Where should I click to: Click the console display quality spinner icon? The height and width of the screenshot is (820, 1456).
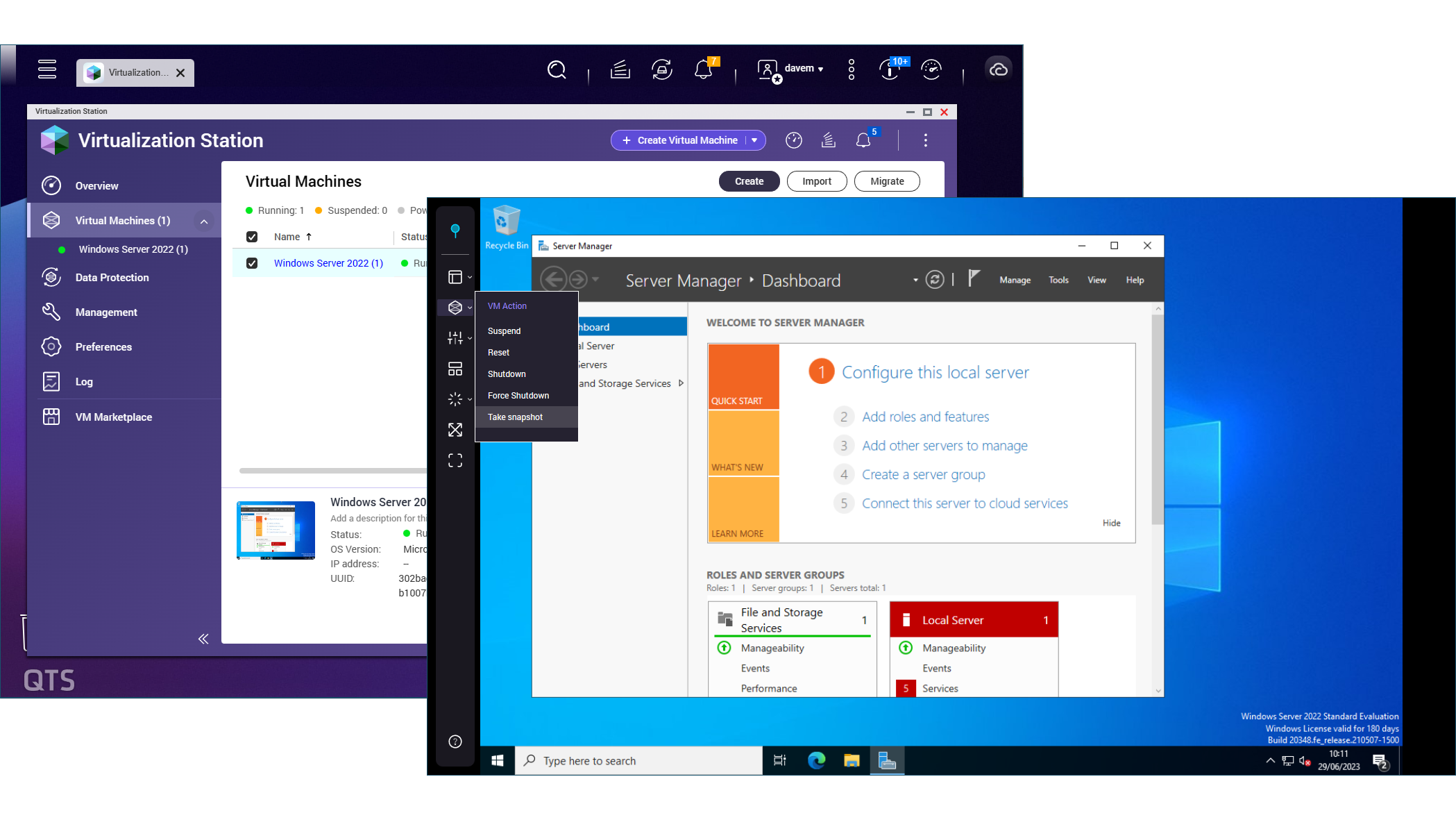456,399
